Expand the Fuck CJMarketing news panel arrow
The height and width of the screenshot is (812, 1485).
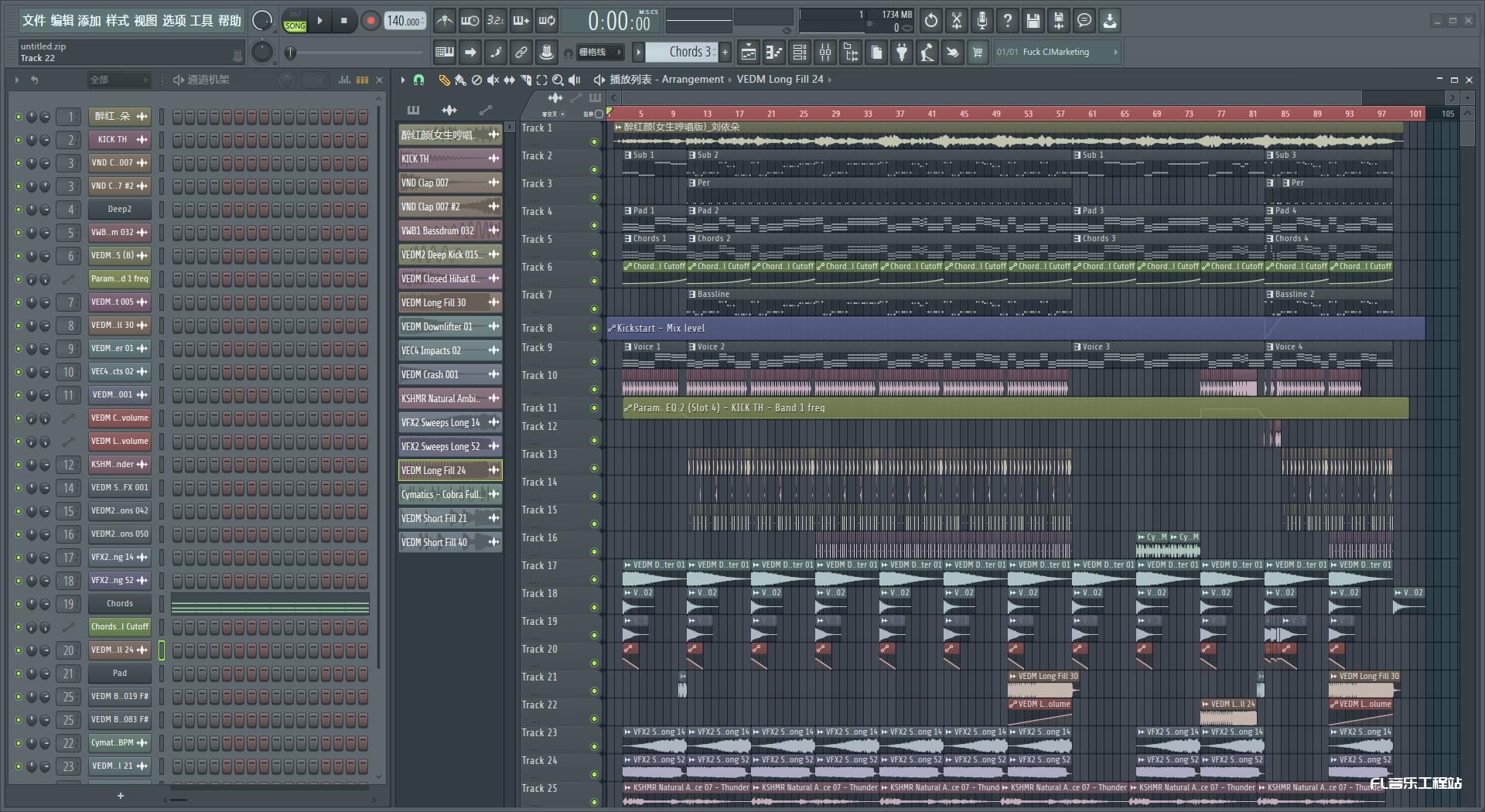(x=1115, y=53)
